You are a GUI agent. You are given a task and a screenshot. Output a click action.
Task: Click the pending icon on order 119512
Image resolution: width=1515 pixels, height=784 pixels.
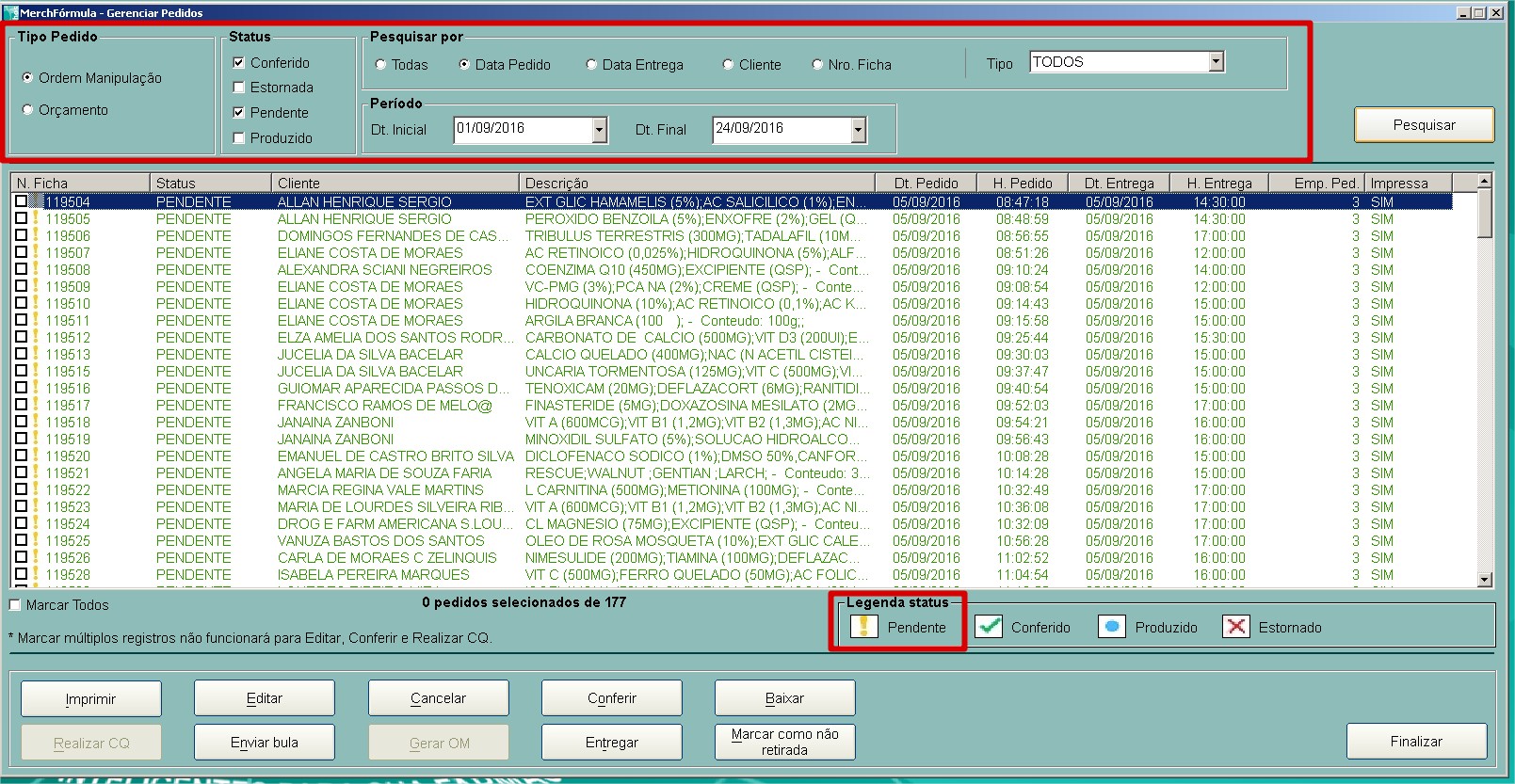36,338
